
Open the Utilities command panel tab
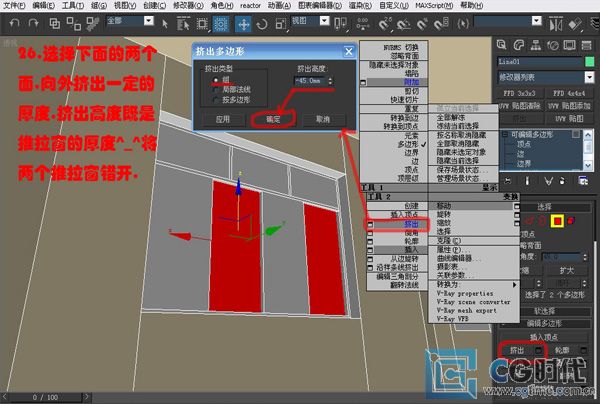(587, 45)
